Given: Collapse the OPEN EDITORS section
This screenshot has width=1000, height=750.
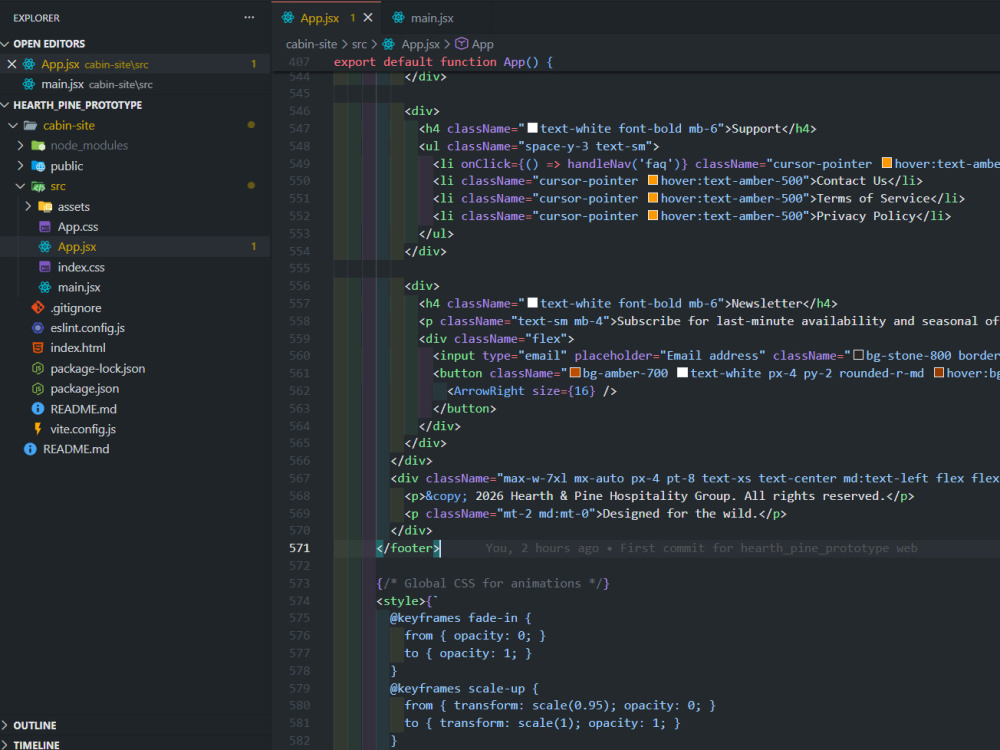Looking at the screenshot, I should (x=6, y=43).
